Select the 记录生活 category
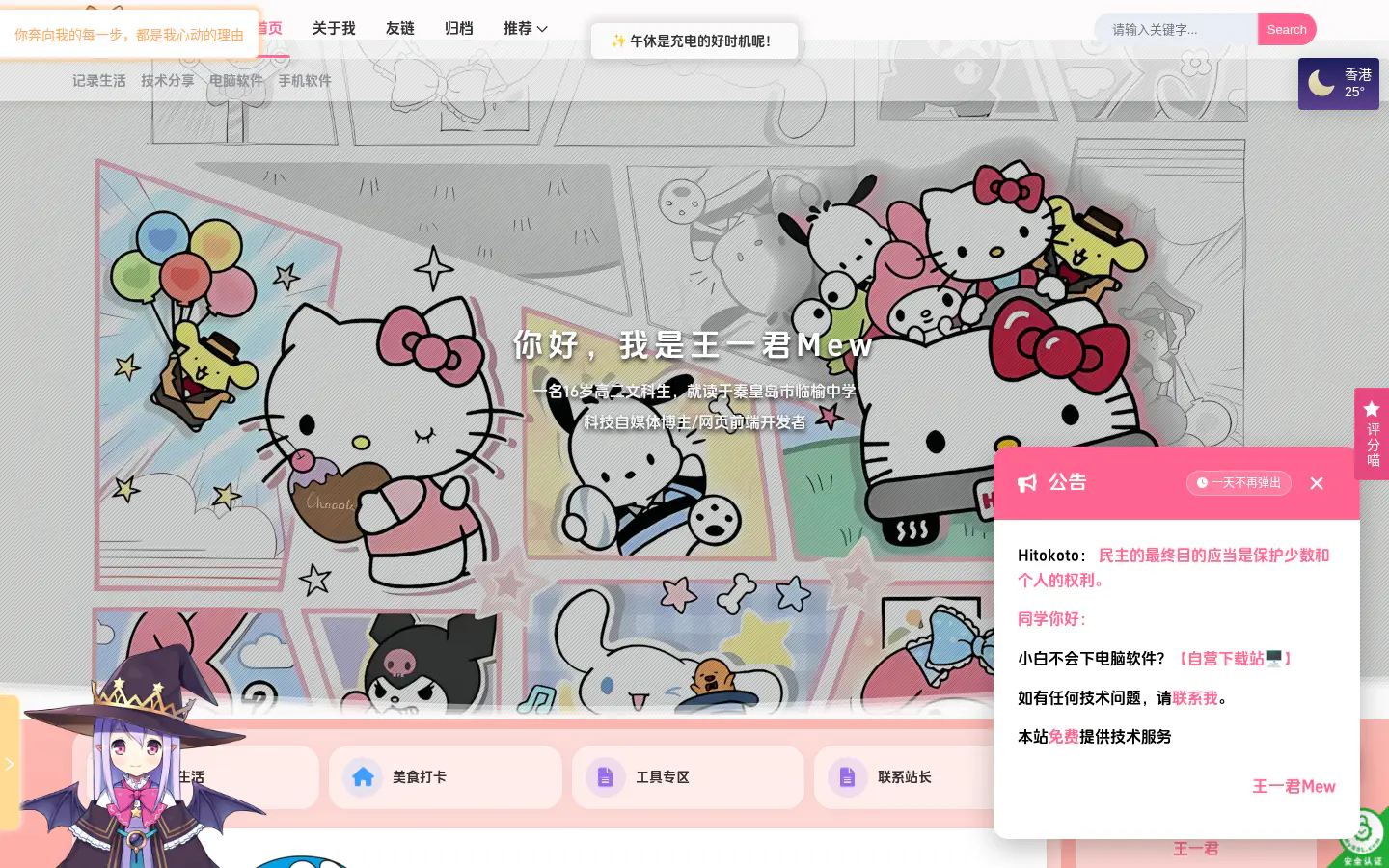 pos(99,81)
